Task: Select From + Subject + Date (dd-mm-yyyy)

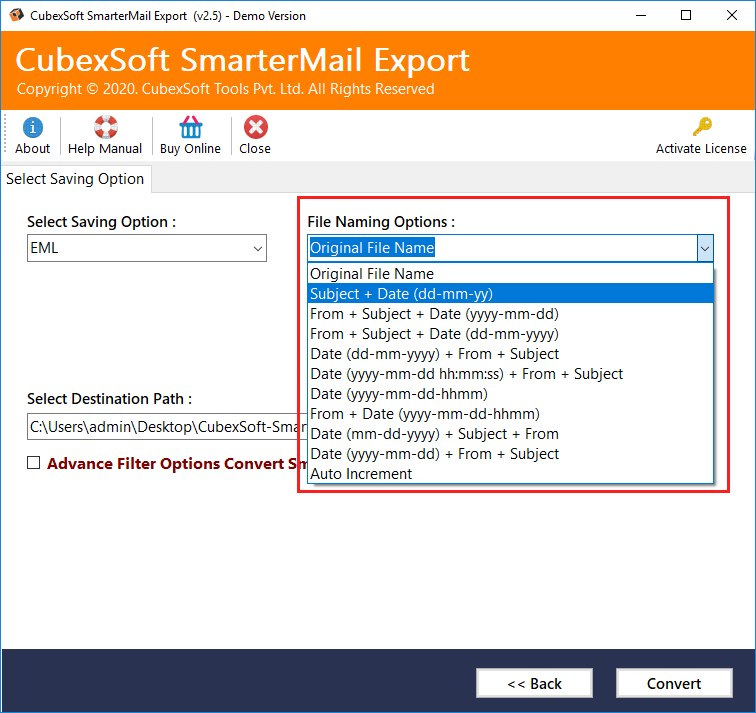Action: [x=510, y=334]
